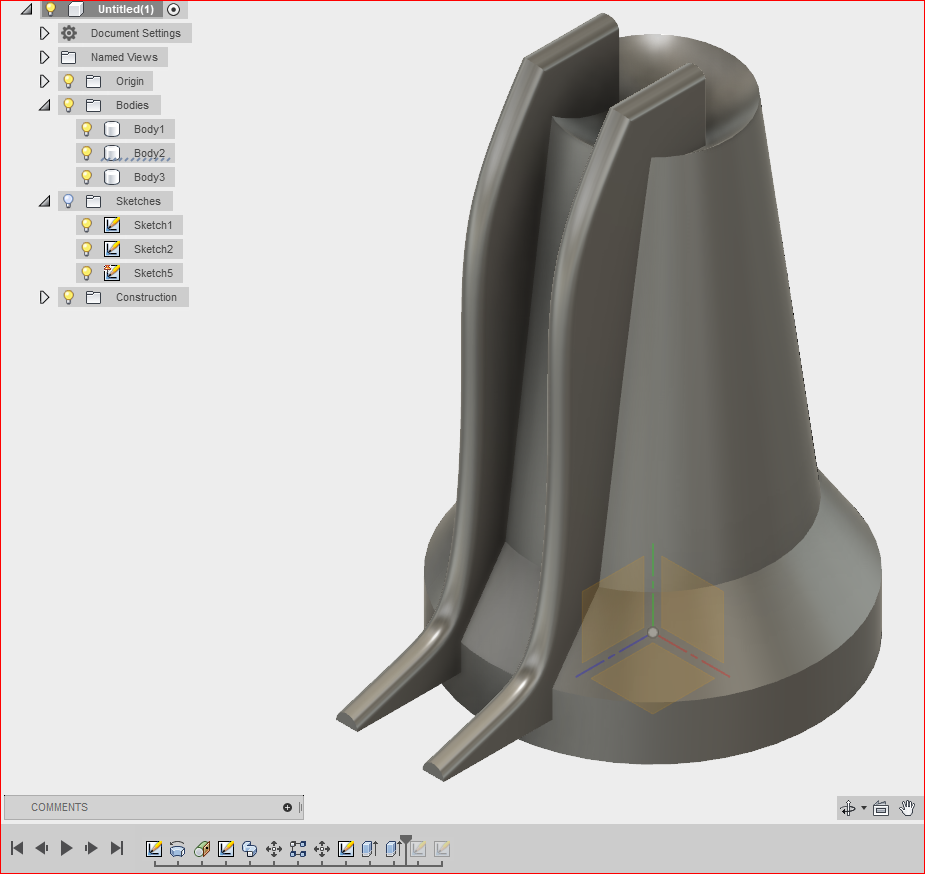Play the timeline history

[x=66, y=848]
